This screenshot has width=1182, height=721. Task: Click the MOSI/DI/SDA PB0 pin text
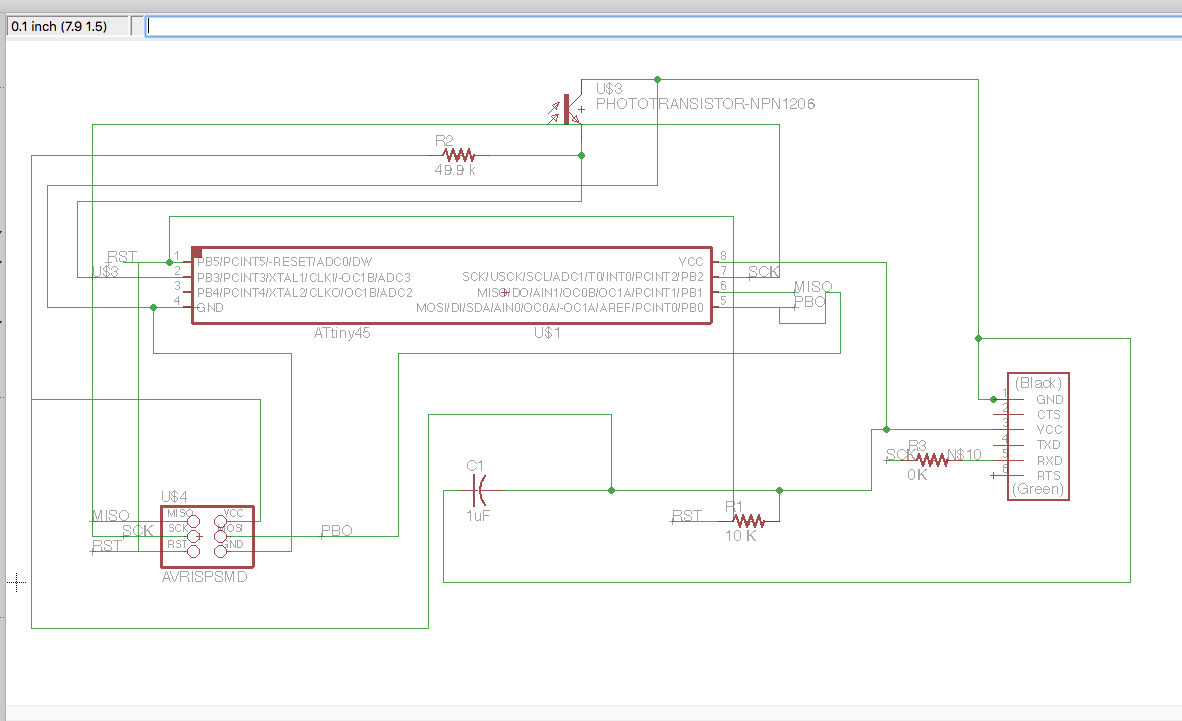pos(560,308)
